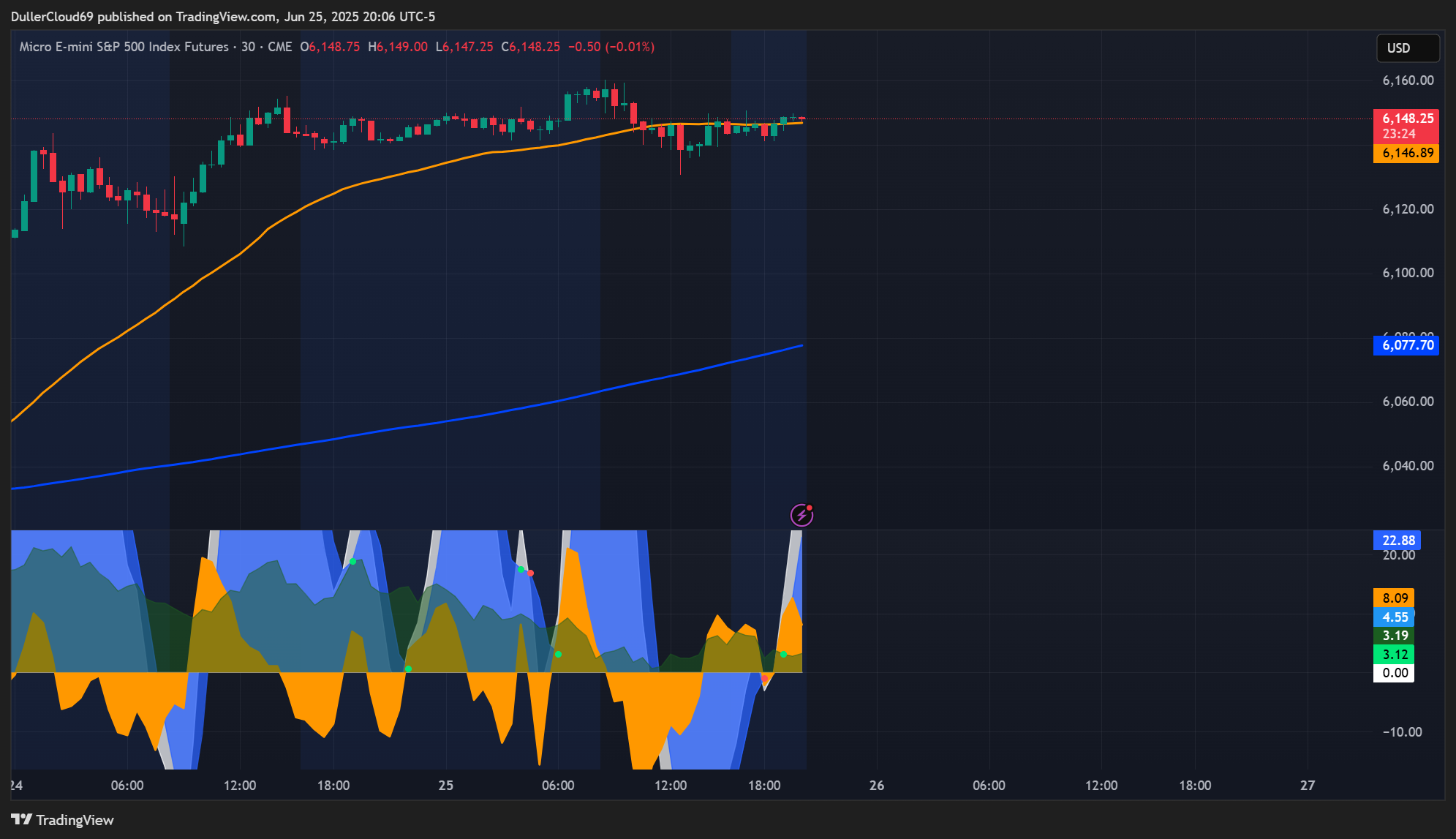Viewport: 1456px width, 839px height.
Task: Click the light blue indicator value 4.55
Action: (1394, 617)
